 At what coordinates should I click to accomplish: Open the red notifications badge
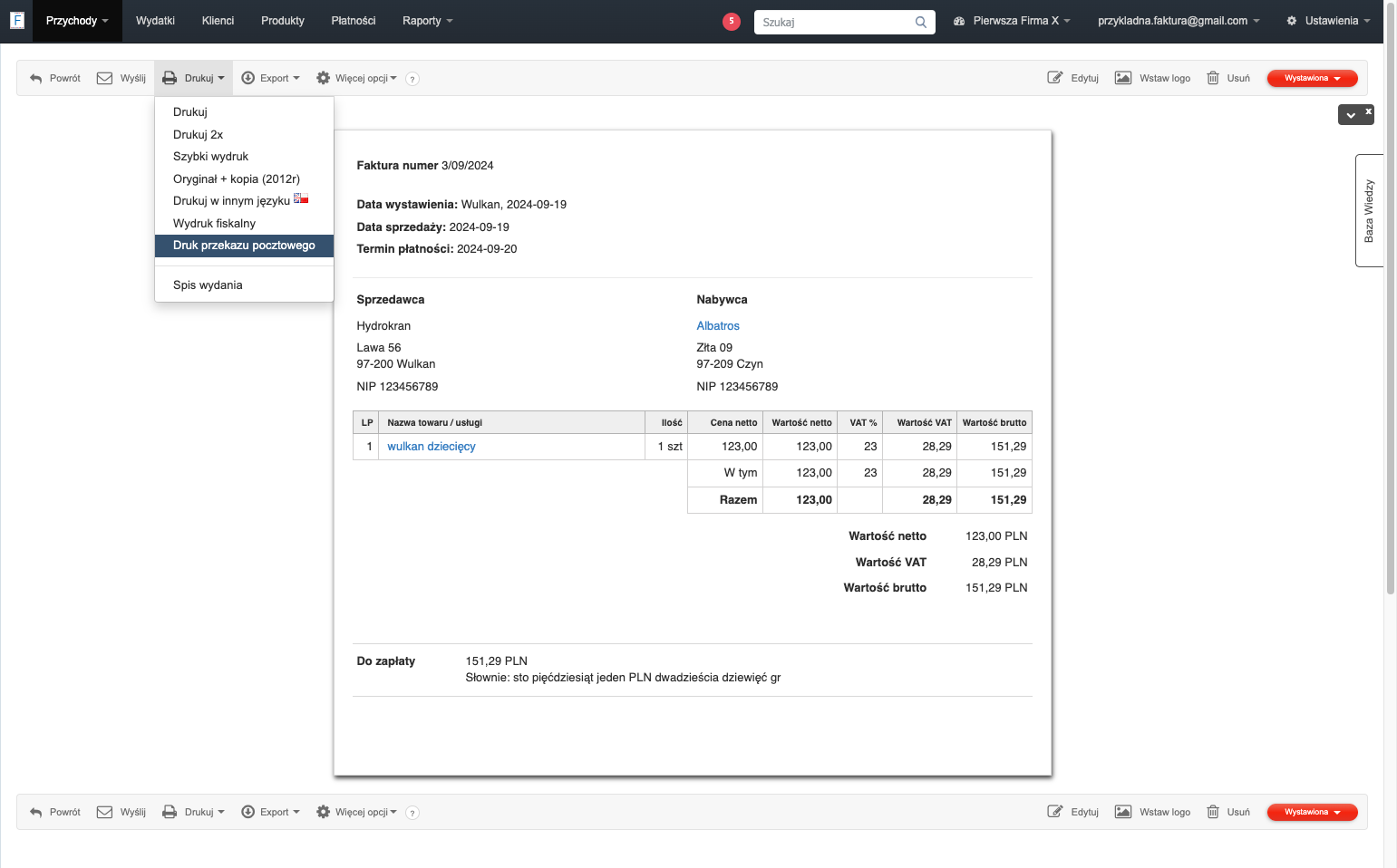pyautogui.click(x=732, y=22)
